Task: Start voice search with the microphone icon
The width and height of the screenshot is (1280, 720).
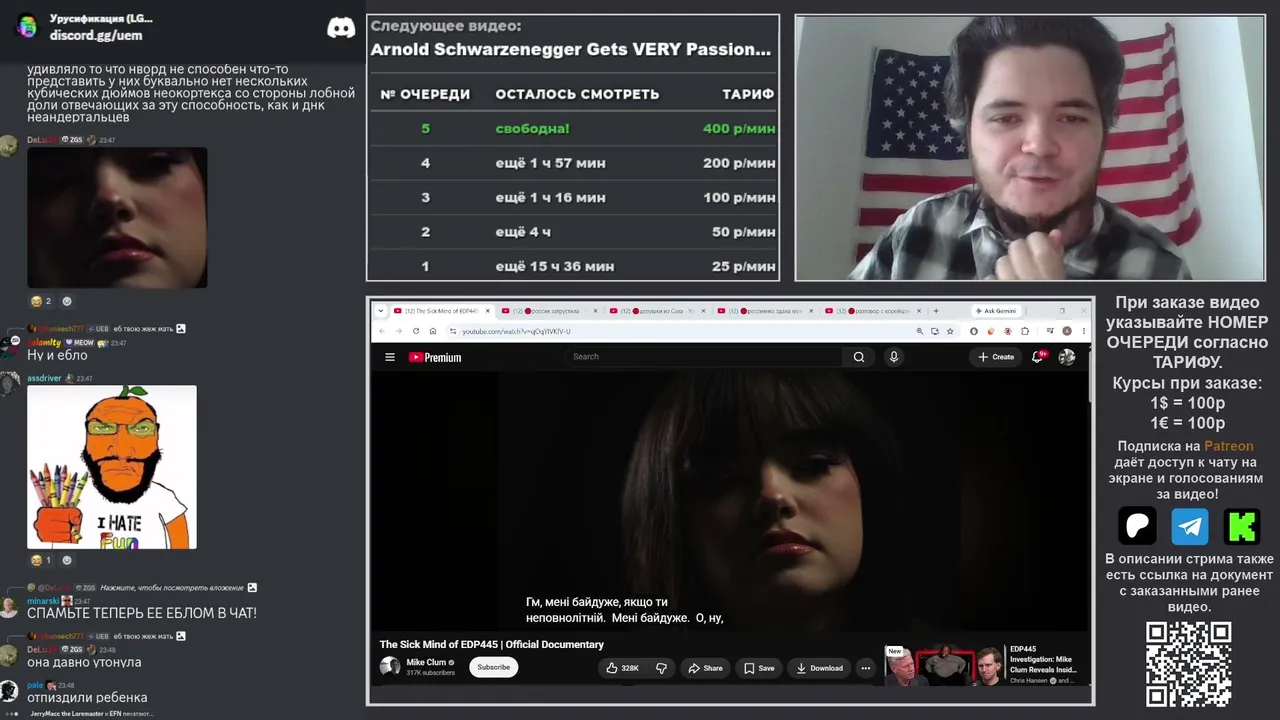Action: (x=894, y=357)
